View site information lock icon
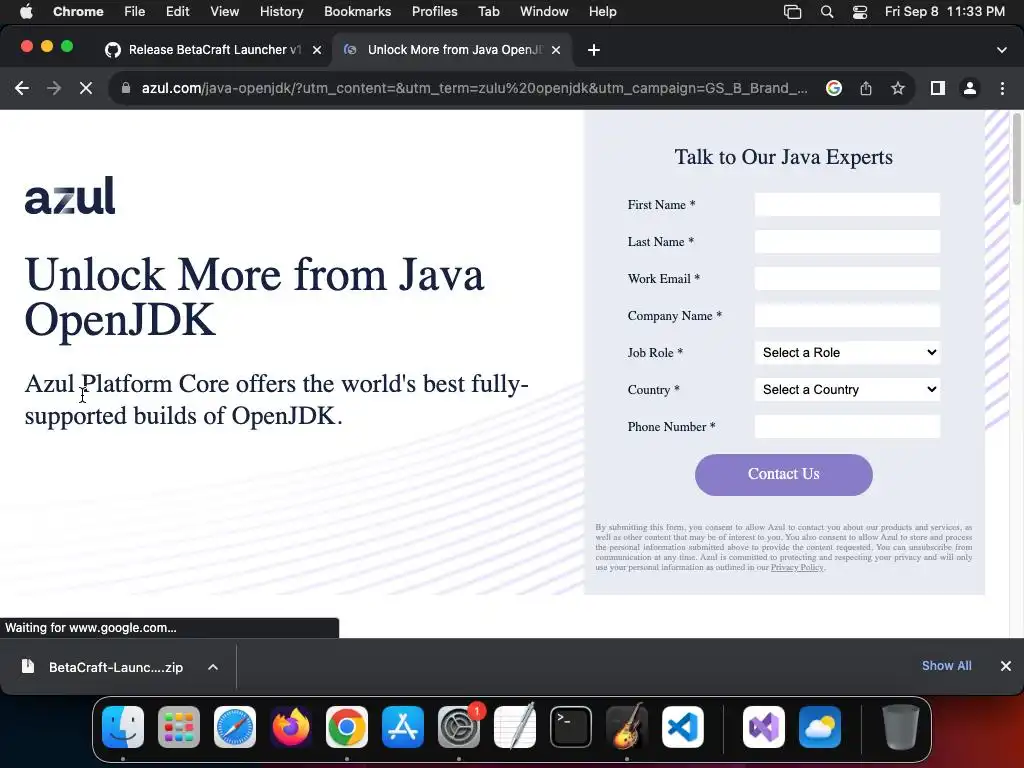This screenshot has width=1024, height=768. [x=126, y=88]
